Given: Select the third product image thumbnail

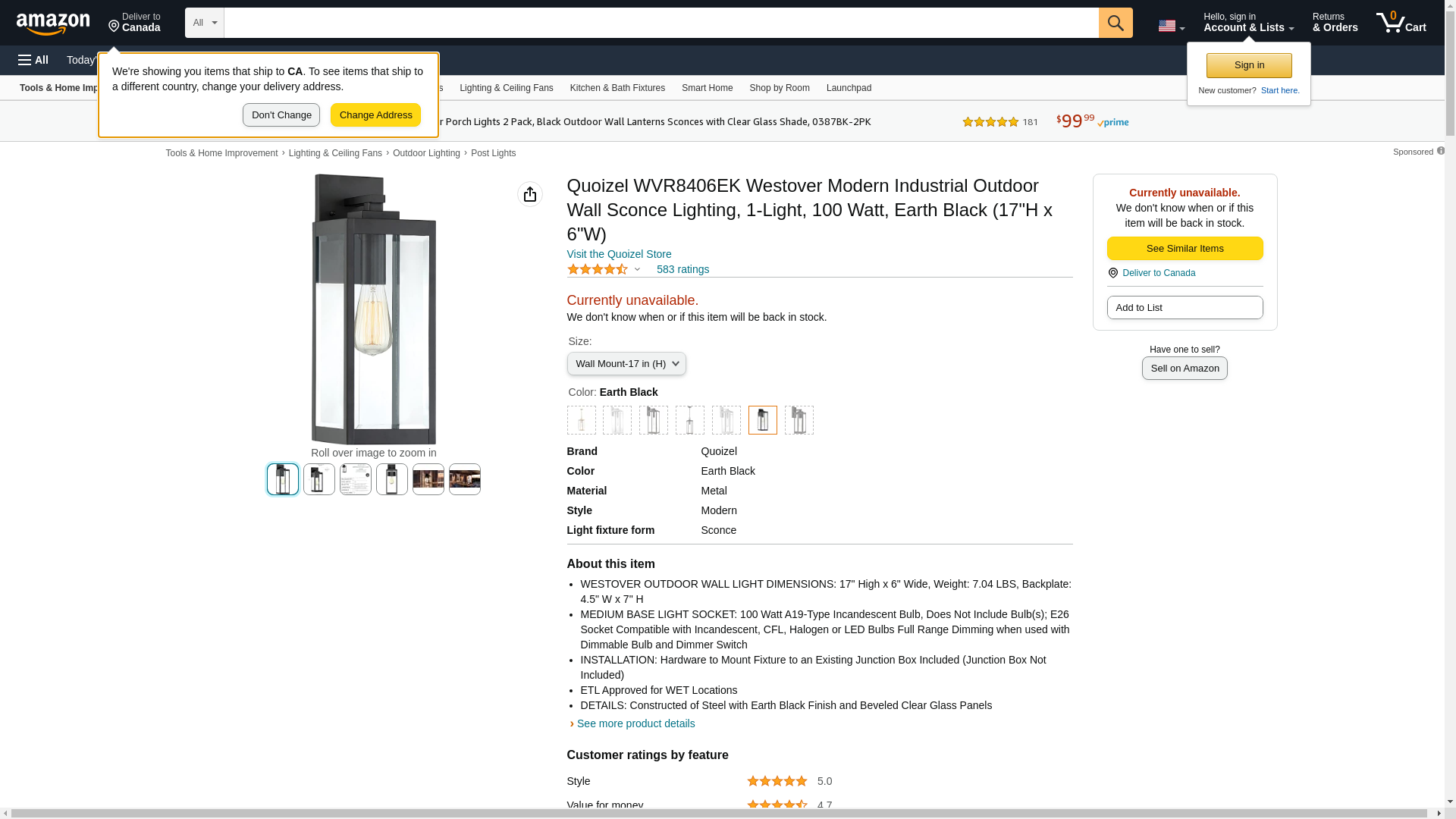Looking at the screenshot, I should 355,479.
